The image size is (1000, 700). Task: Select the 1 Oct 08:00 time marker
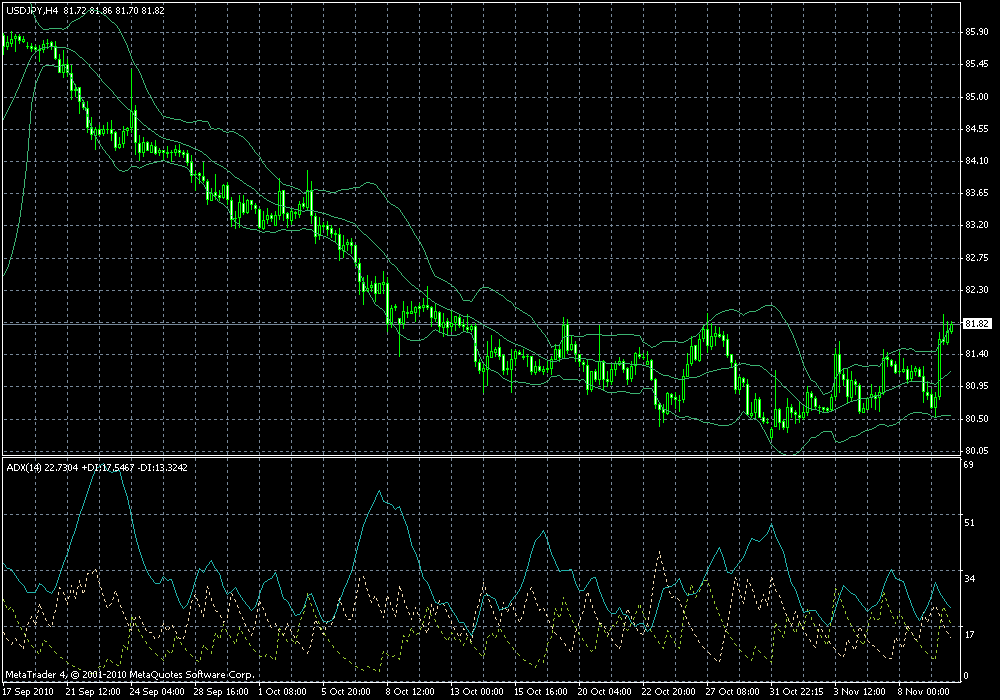[282, 692]
